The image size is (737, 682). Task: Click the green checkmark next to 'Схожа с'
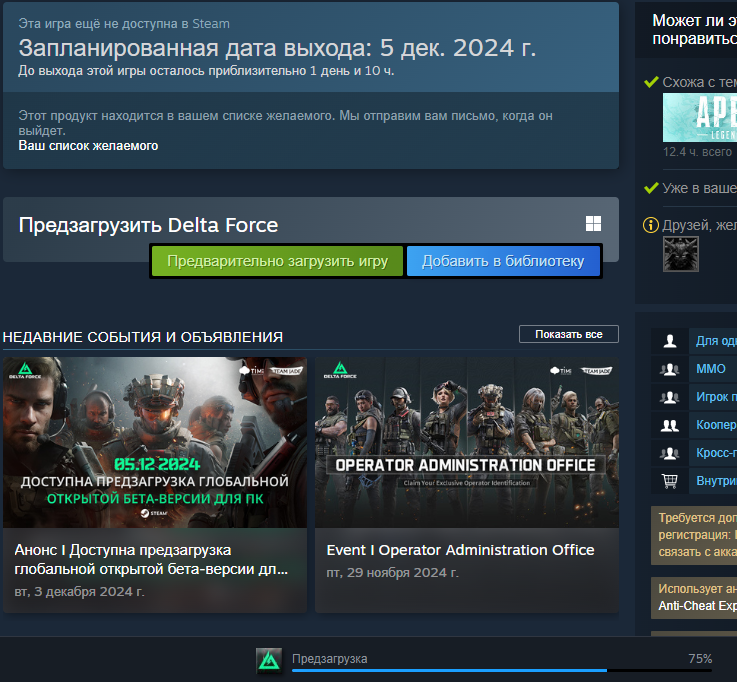point(651,82)
